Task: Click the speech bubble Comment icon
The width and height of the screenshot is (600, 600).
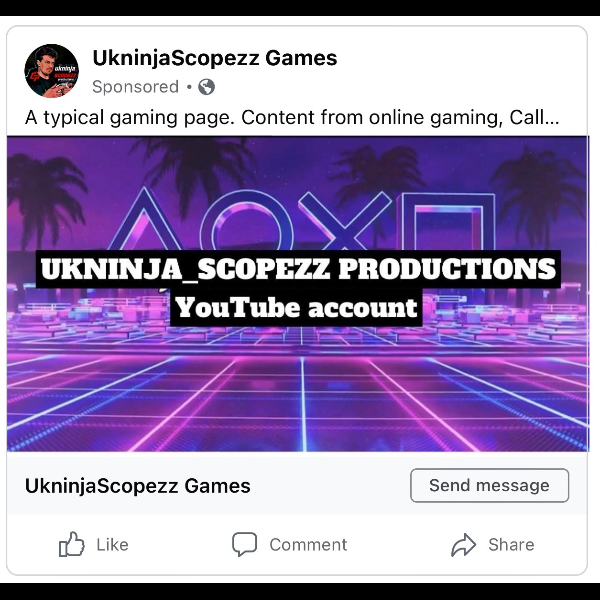Action: [x=245, y=544]
